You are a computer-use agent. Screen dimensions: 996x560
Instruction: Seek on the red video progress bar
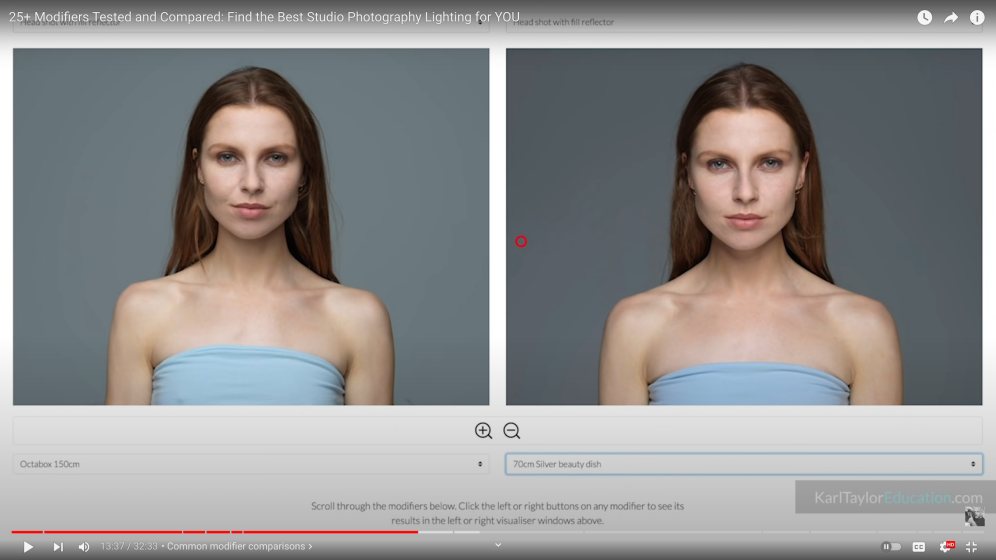click(x=300, y=532)
